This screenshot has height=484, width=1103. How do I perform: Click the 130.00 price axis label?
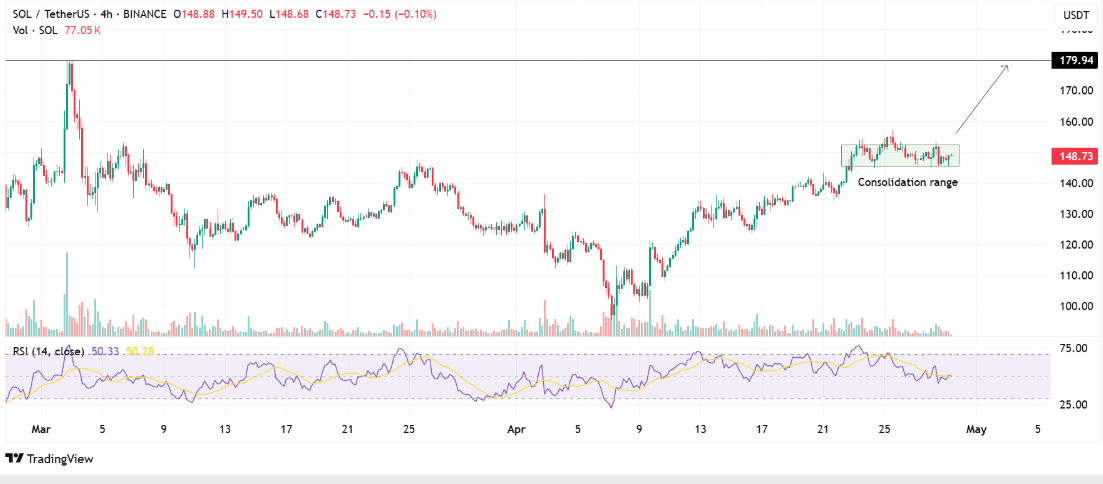1077,214
